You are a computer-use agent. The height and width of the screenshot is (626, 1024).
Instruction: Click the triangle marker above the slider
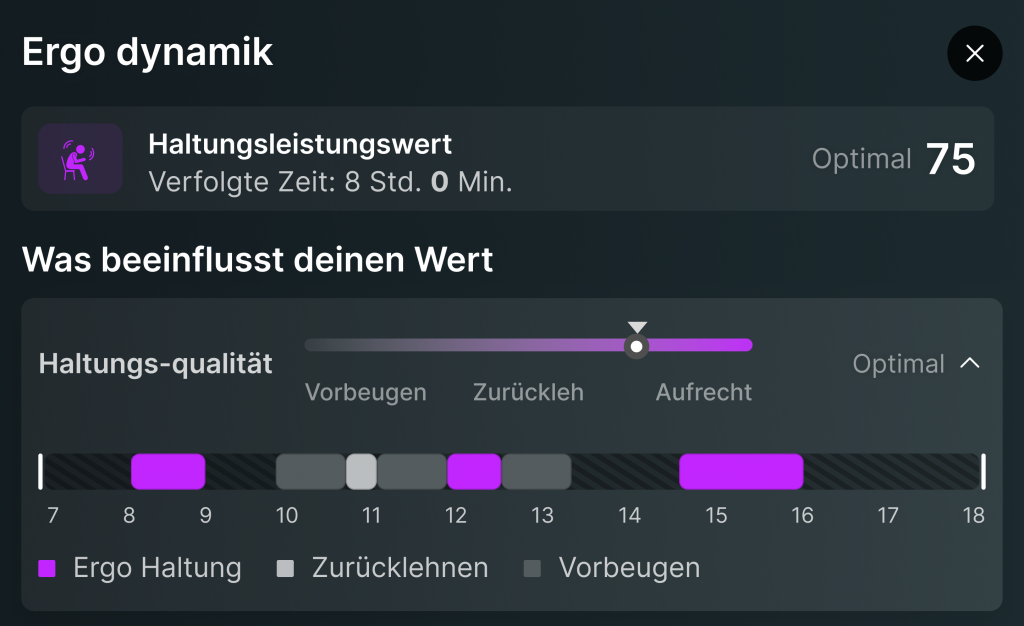pyautogui.click(x=637, y=327)
